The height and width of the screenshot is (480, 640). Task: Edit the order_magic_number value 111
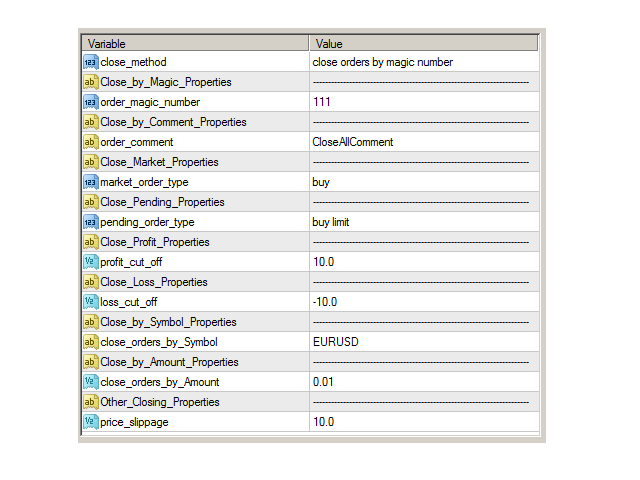(322, 102)
